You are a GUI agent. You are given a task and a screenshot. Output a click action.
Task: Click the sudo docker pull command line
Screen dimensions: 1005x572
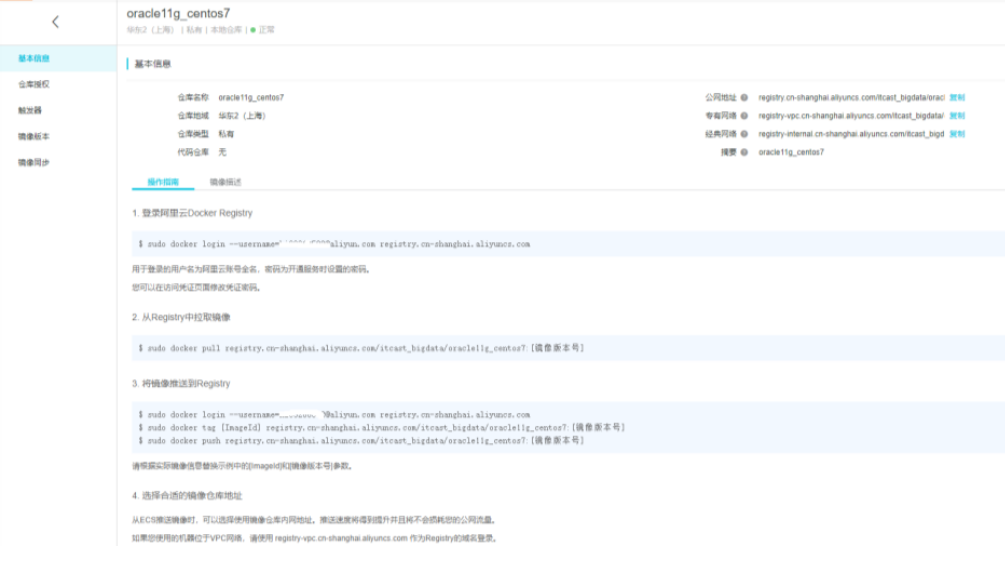361,348
